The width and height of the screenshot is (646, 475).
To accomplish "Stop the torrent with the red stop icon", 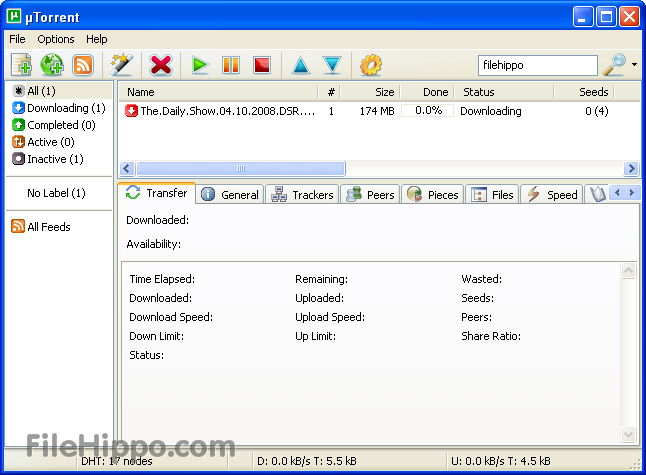I will [x=262, y=65].
